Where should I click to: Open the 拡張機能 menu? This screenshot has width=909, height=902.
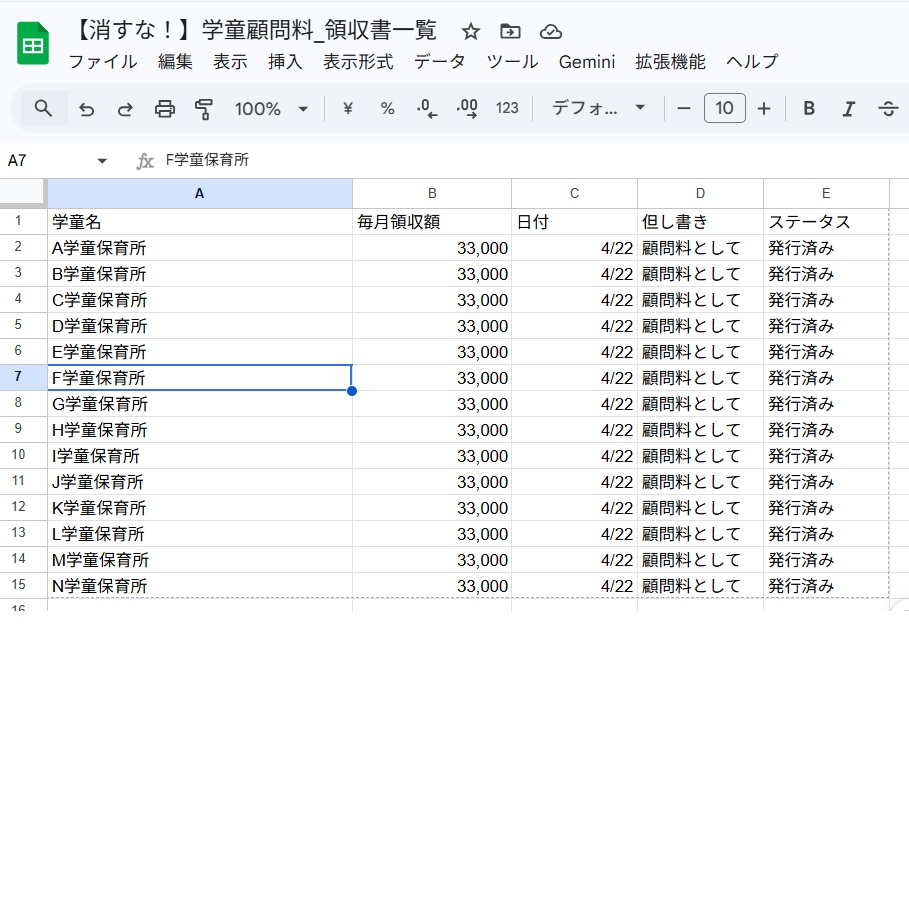click(x=670, y=62)
